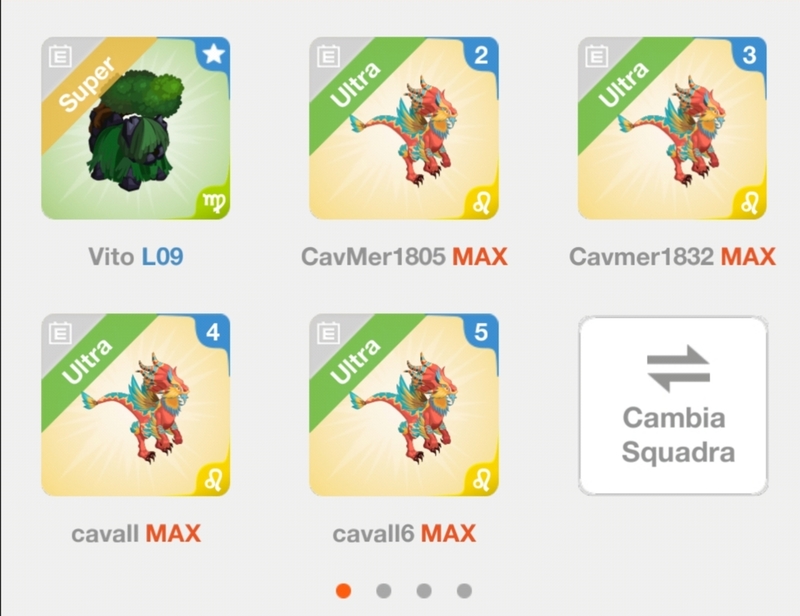Viewport: 800px width, 616px height.
Task: Open details icon on cavall card
Action: (60, 333)
